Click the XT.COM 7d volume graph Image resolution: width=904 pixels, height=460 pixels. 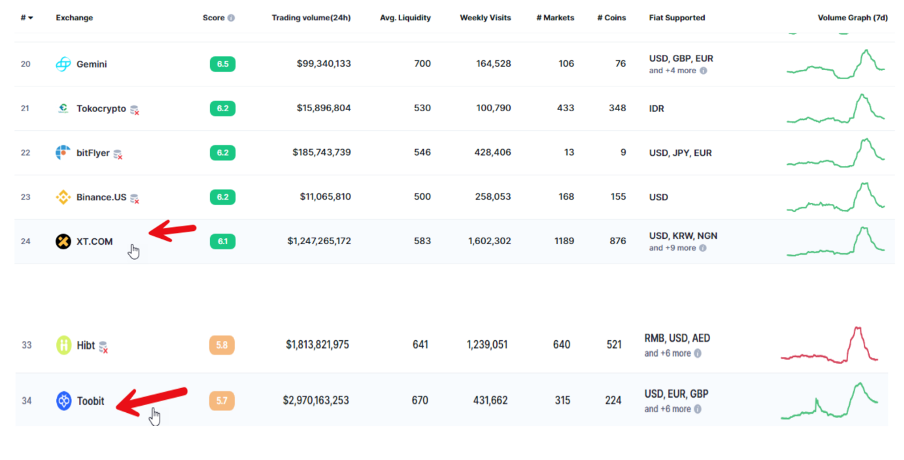[x=835, y=242]
